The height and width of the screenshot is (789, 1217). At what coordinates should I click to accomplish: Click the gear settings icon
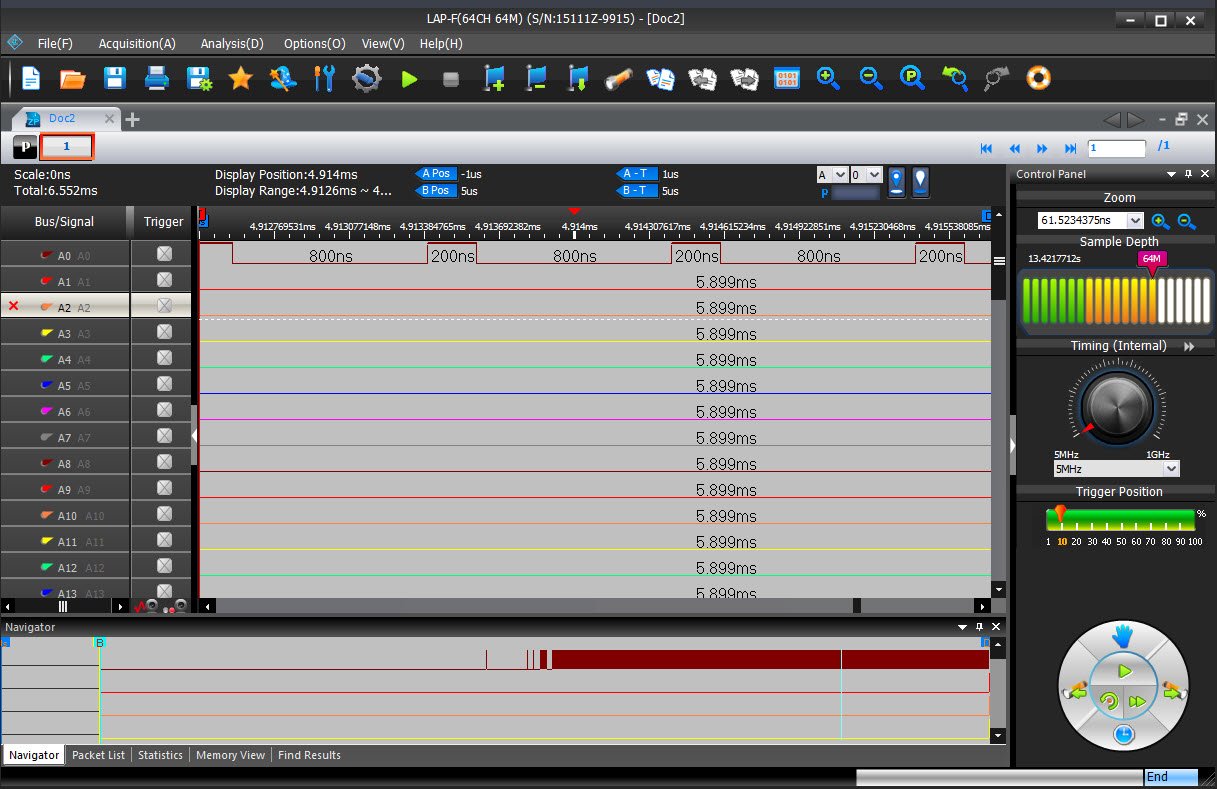coord(367,78)
